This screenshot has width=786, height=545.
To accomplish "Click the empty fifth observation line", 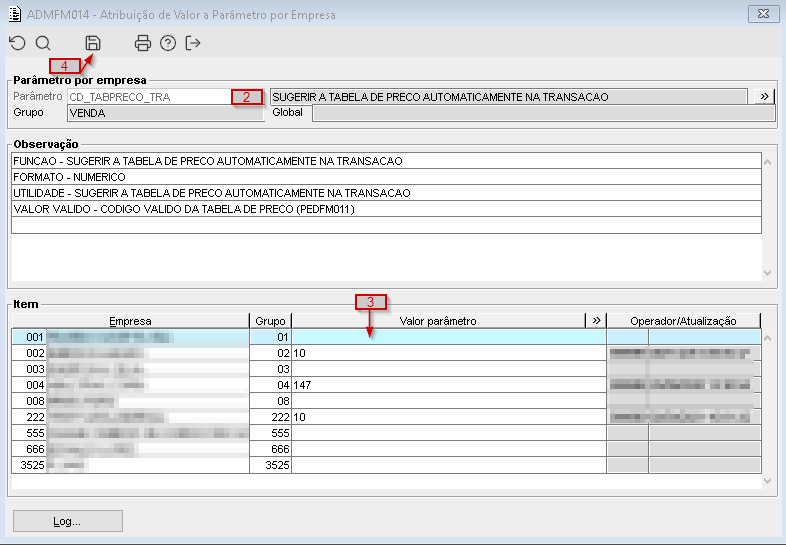I will tap(386, 225).
